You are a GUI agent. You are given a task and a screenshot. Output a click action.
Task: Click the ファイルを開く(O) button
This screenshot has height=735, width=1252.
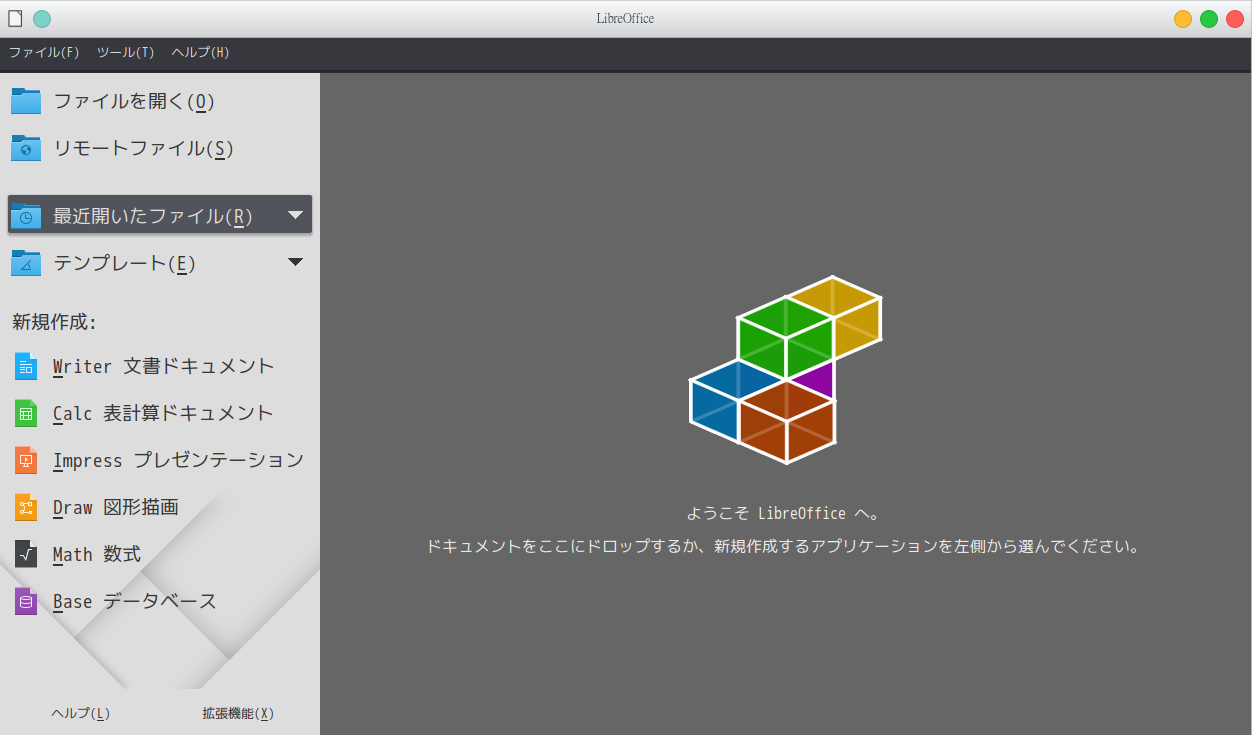click(160, 101)
